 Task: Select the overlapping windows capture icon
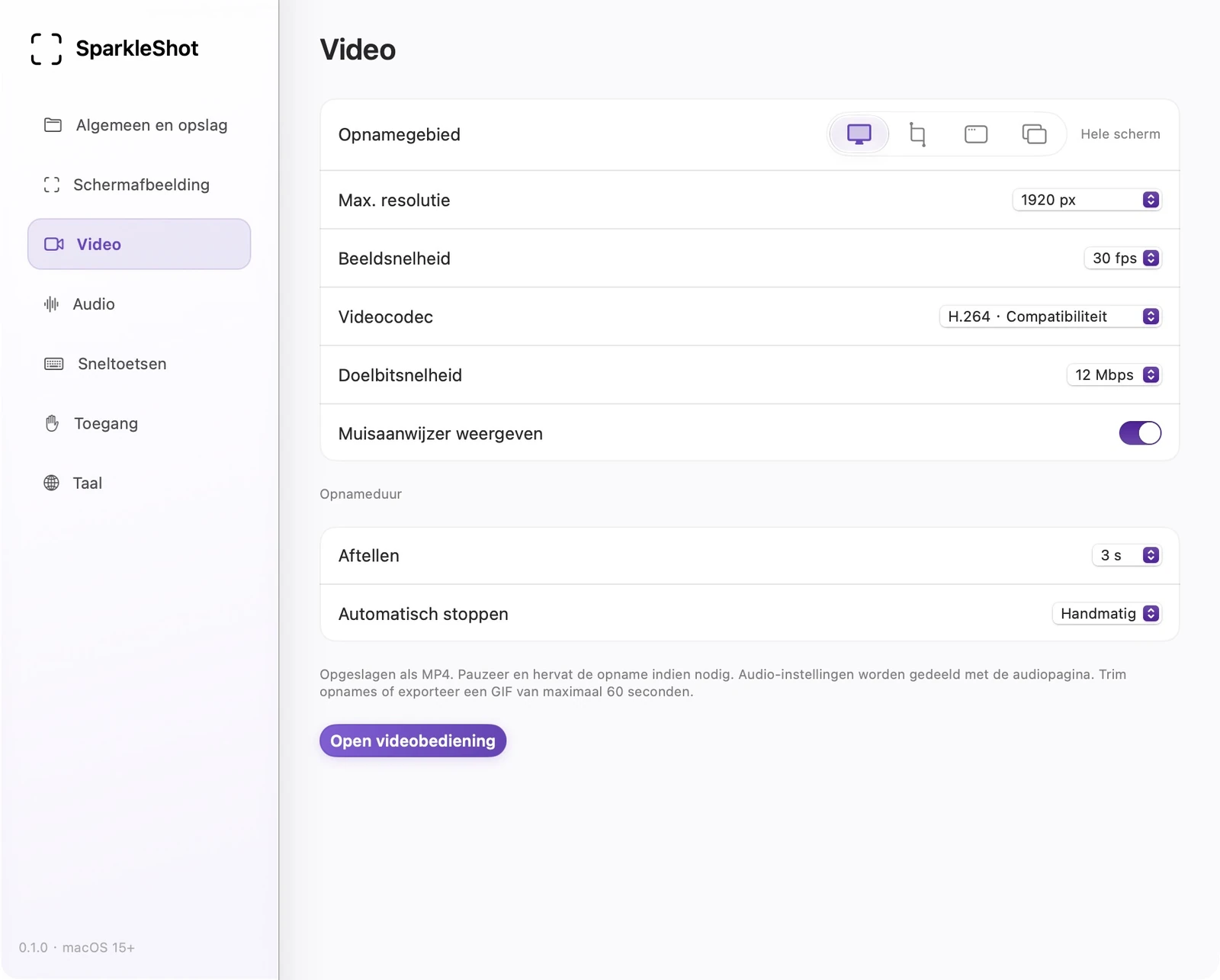(1034, 134)
